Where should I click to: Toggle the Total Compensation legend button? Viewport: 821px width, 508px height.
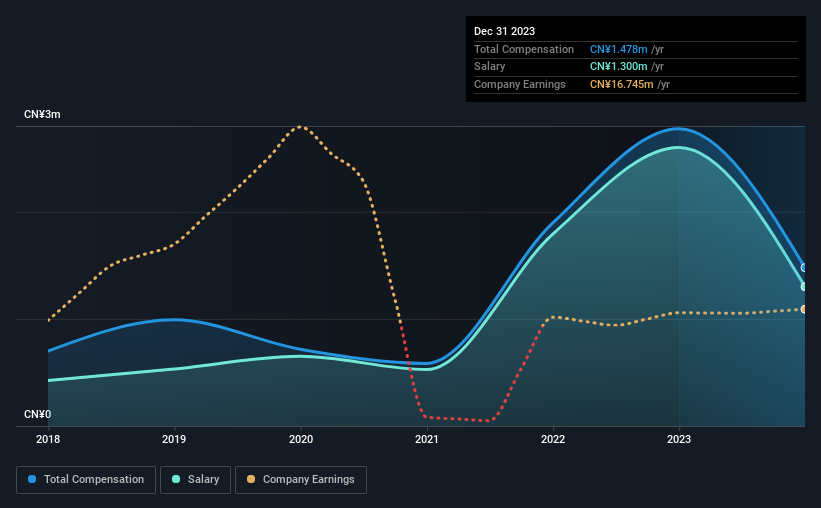(86, 480)
